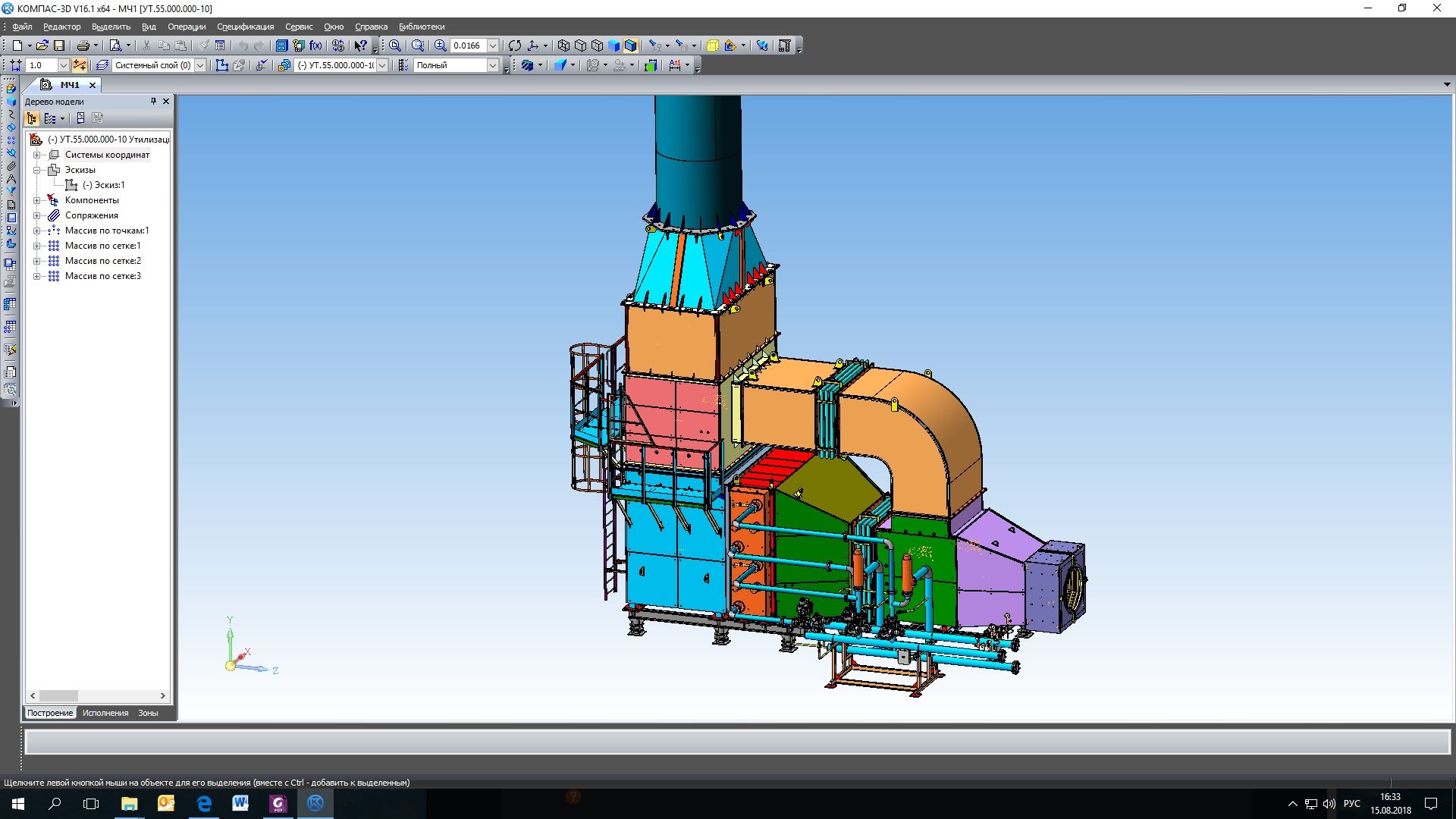Toggle shaded display mode
1456x819 pixels.
tap(614, 45)
